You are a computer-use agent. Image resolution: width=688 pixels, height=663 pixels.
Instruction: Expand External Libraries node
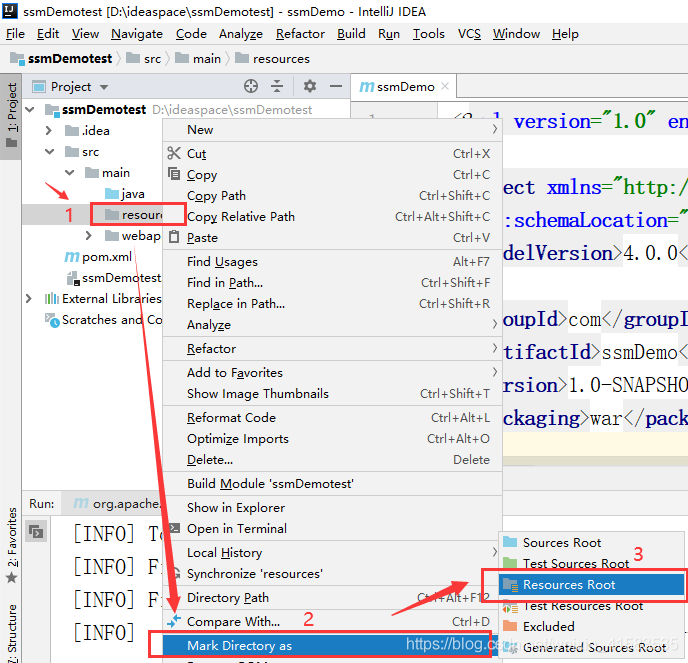pos(29,299)
